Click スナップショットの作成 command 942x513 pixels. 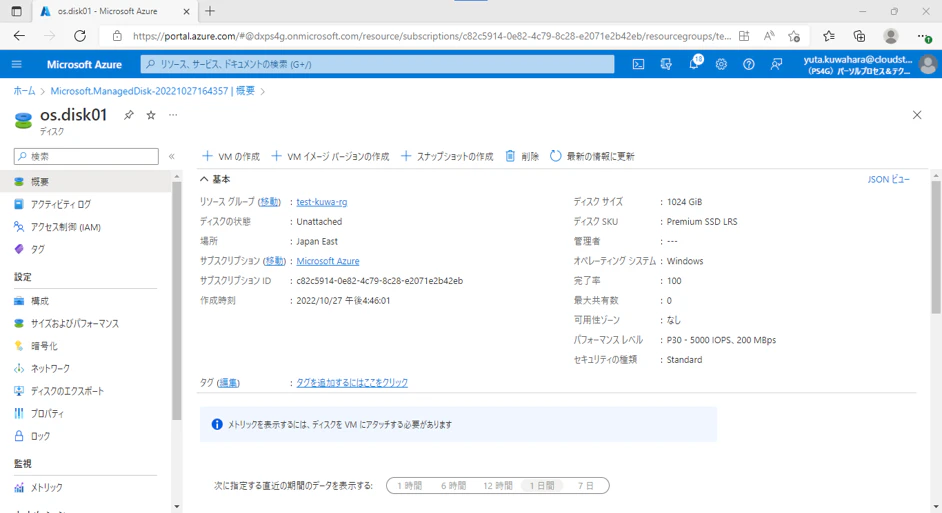coord(447,156)
